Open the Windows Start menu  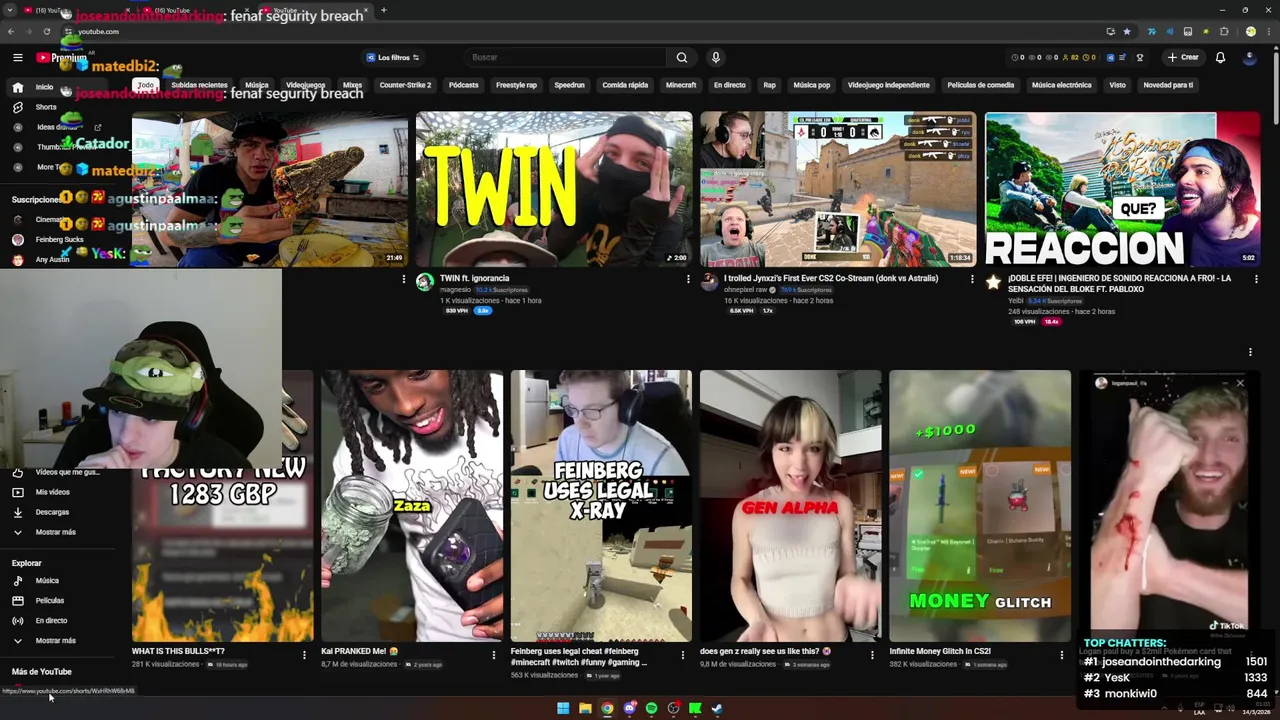coord(563,708)
